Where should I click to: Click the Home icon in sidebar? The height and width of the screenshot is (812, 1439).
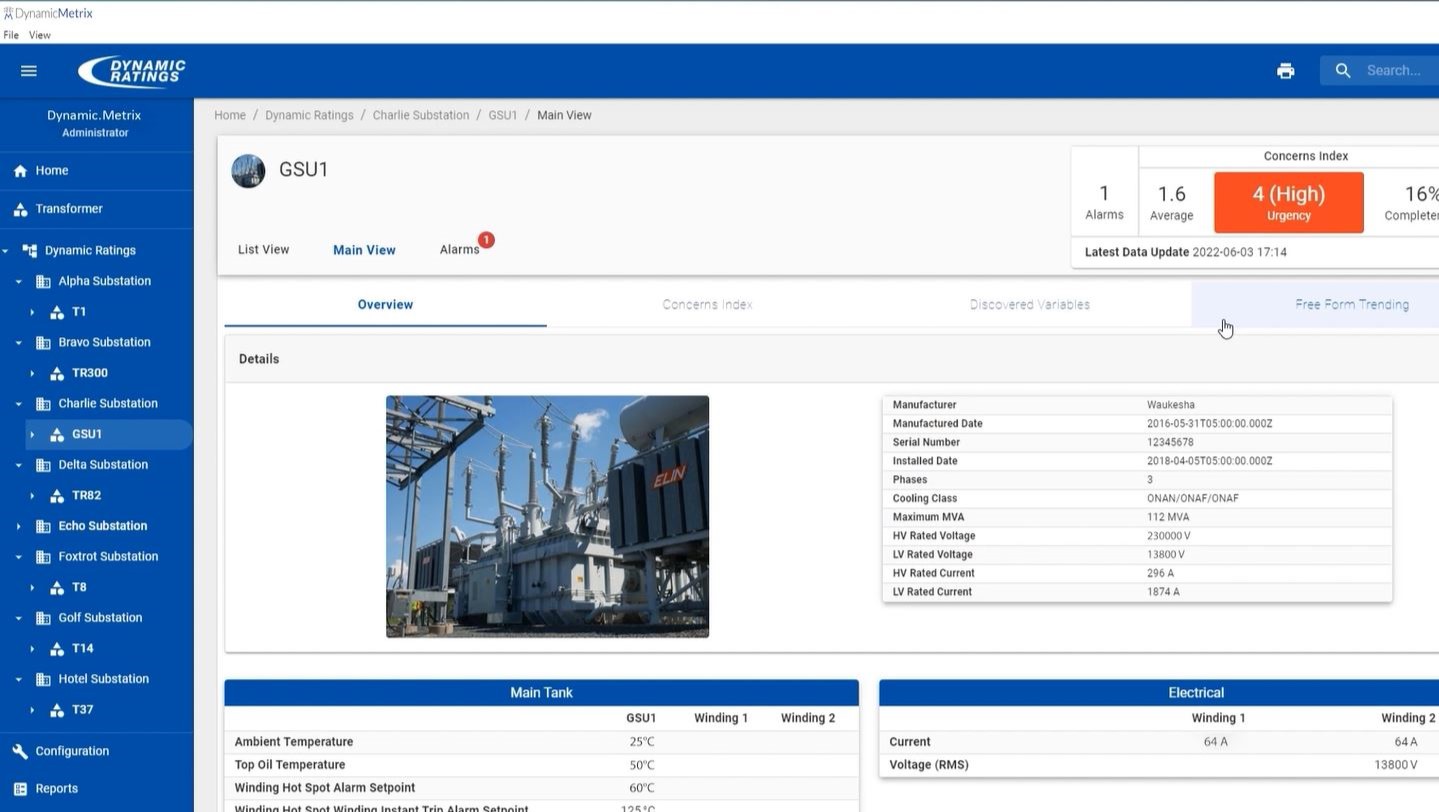20,171
